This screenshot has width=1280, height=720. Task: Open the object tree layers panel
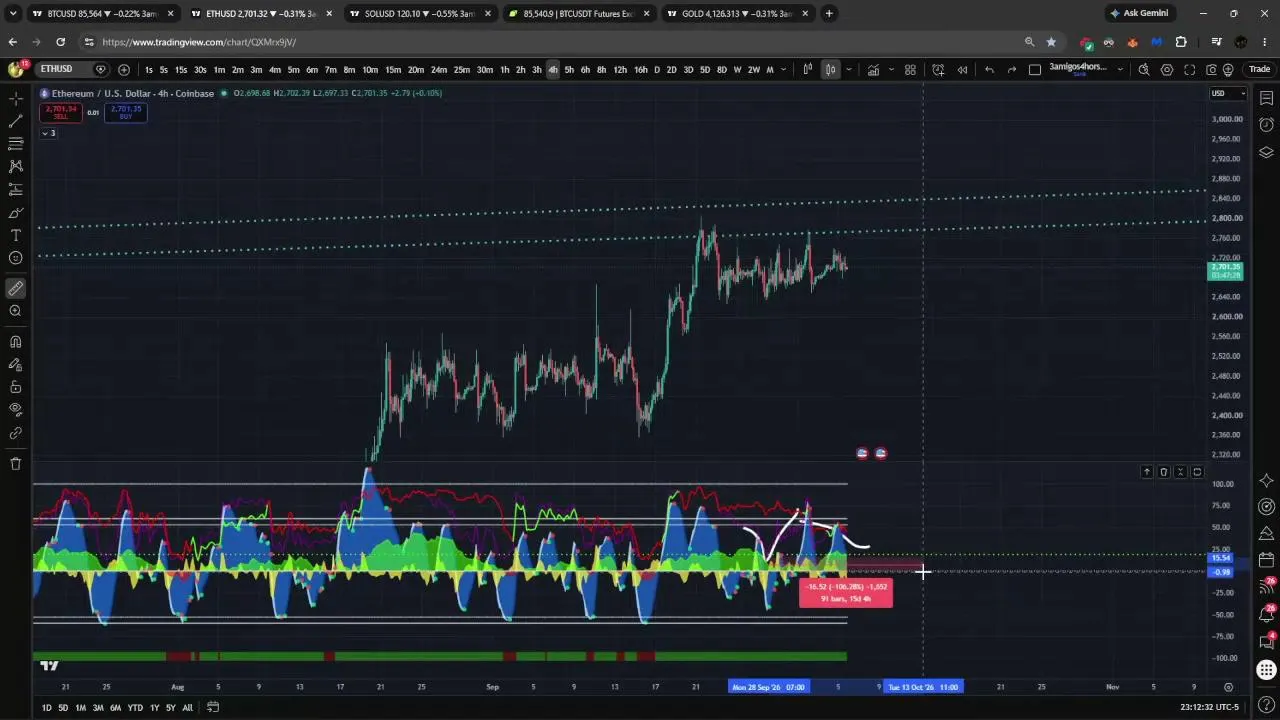[x=1266, y=152]
